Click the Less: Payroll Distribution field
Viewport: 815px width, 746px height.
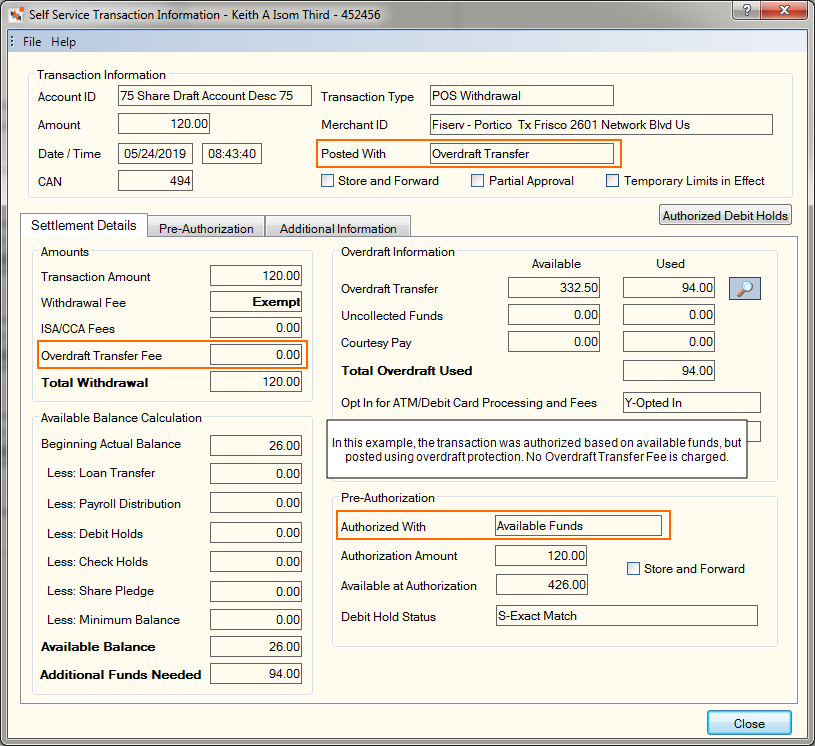point(256,503)
